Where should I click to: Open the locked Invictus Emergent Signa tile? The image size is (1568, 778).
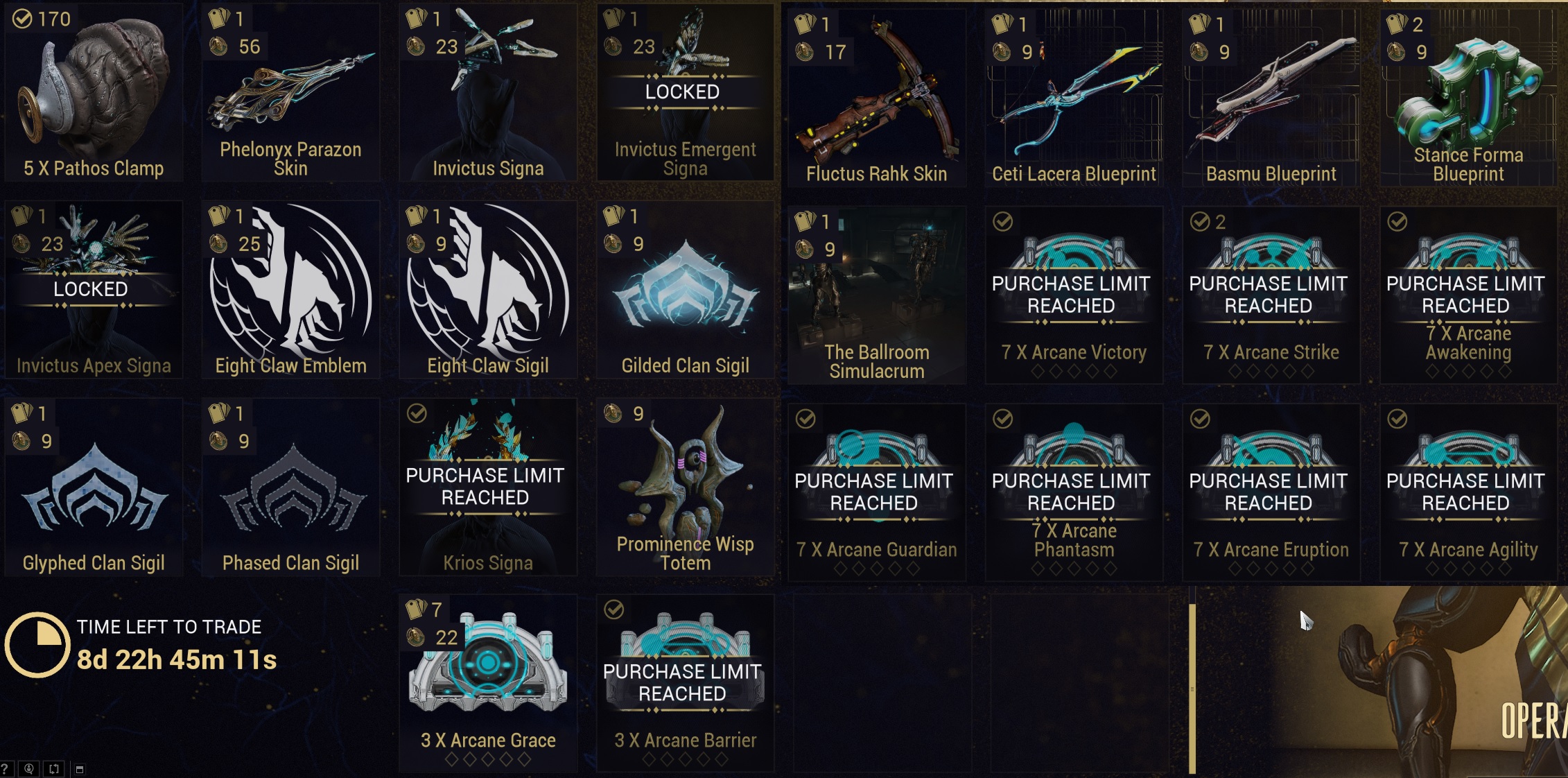pos(685,93)
